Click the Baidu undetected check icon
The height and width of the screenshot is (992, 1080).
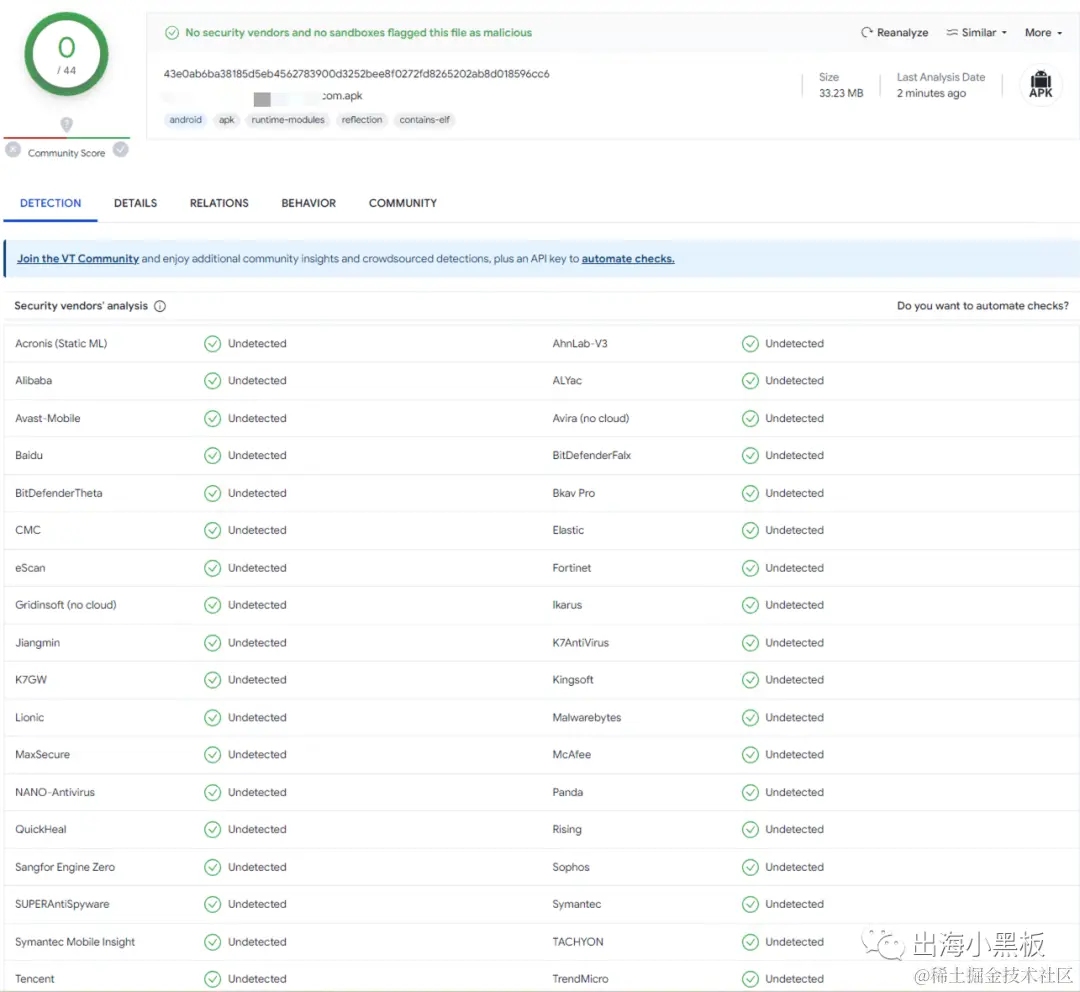point(212,455)
